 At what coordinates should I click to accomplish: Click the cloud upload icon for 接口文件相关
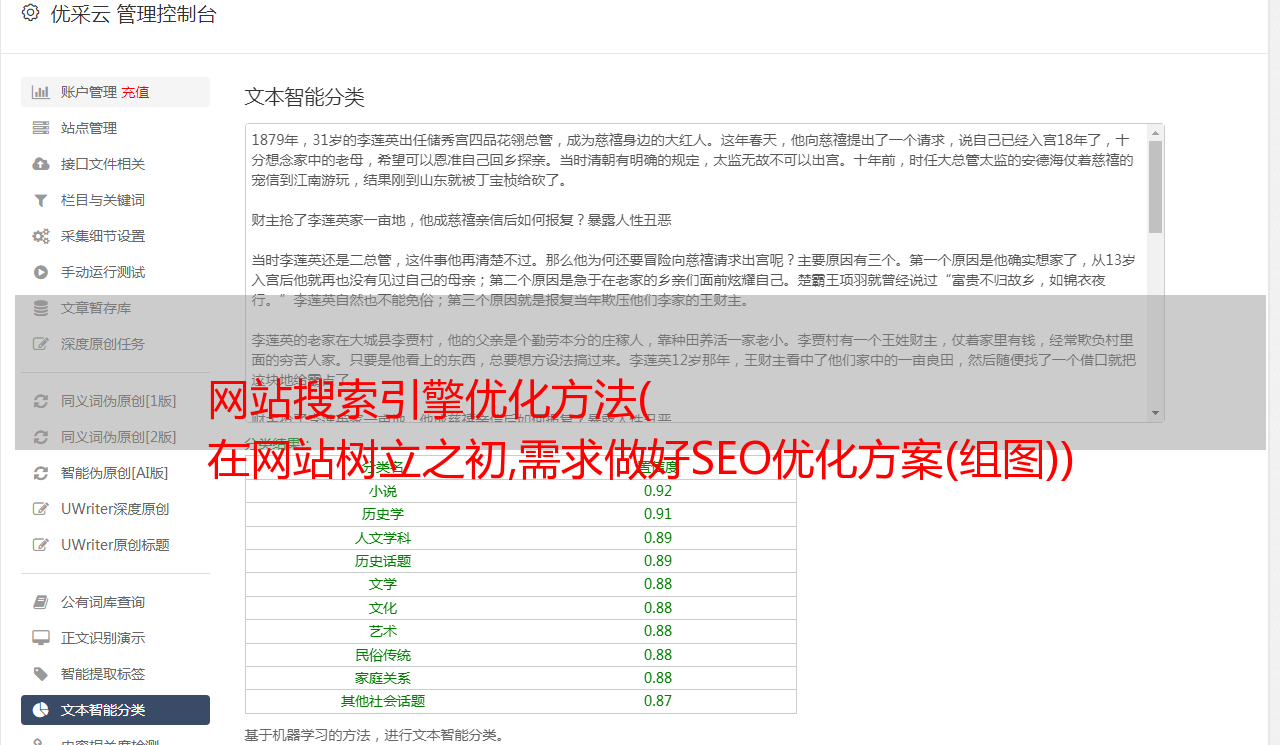[41, 164]
